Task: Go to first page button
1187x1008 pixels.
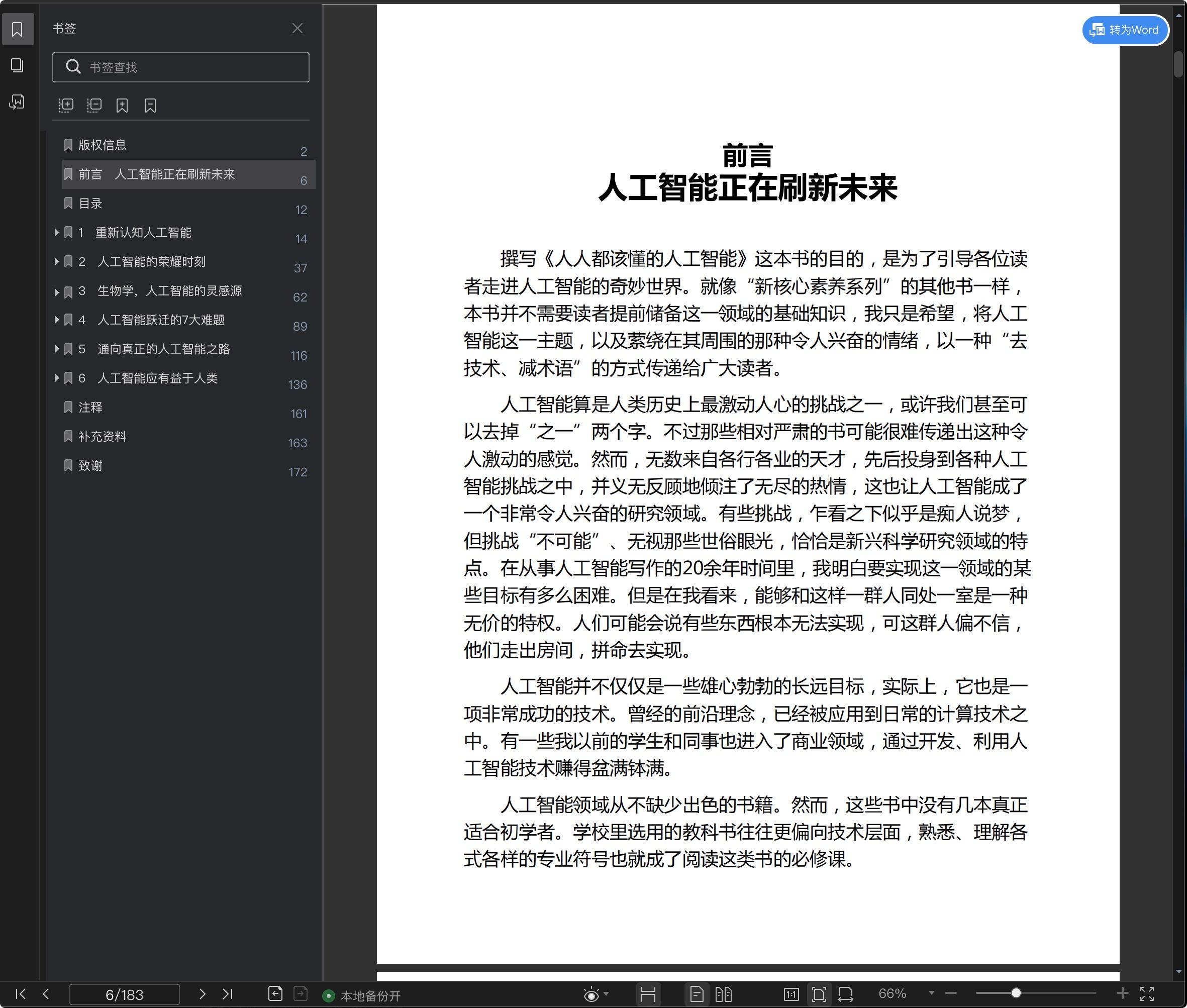Action: tap(21, 994)
